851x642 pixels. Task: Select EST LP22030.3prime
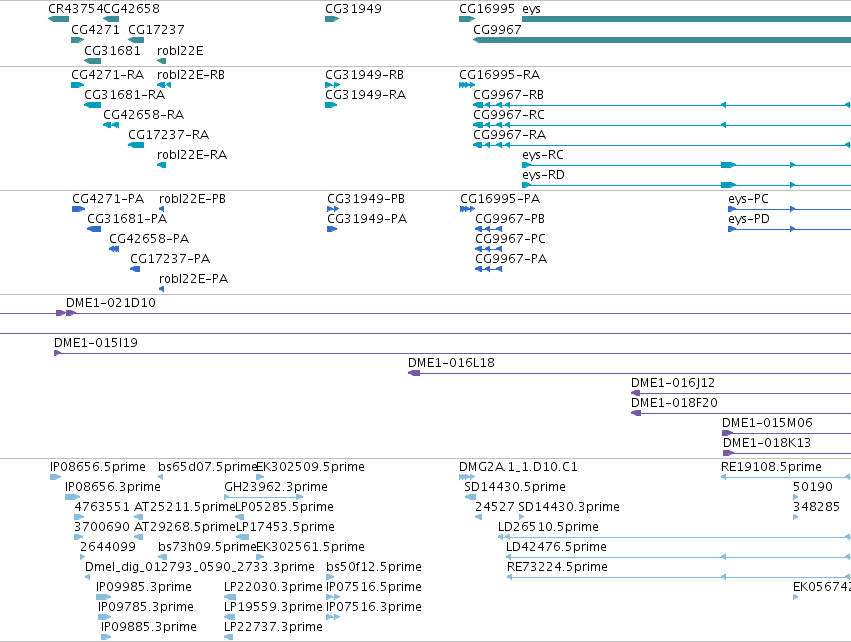pos(273,588)
